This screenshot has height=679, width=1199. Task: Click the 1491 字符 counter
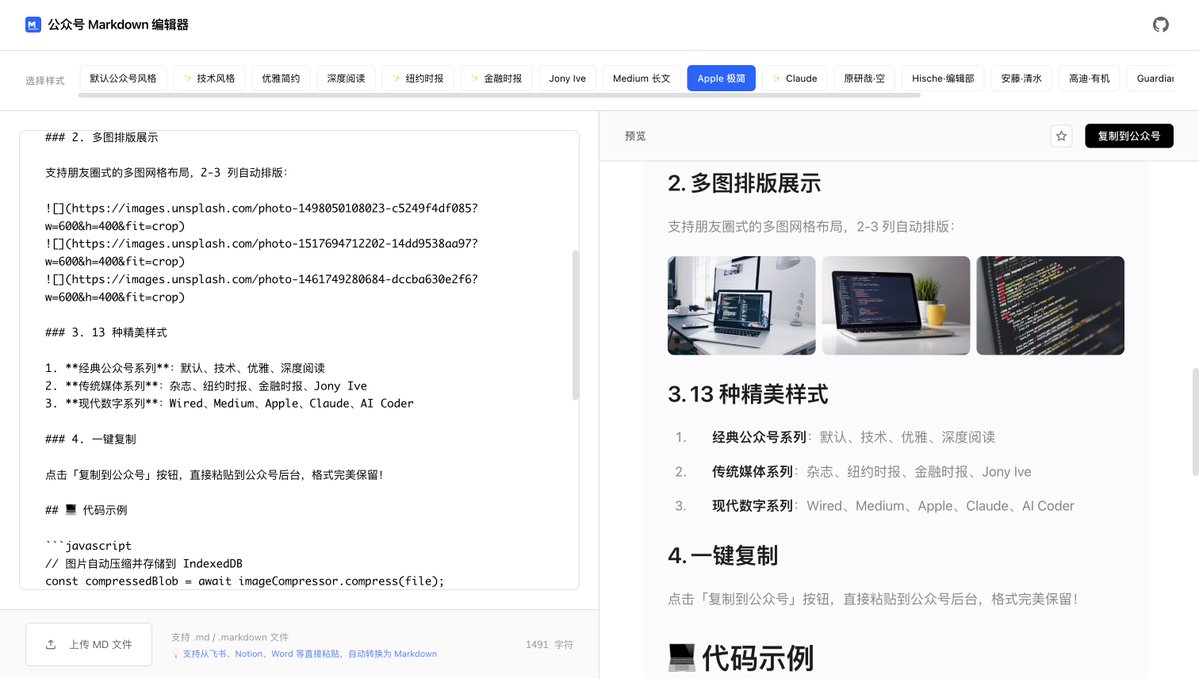[549, 645]
